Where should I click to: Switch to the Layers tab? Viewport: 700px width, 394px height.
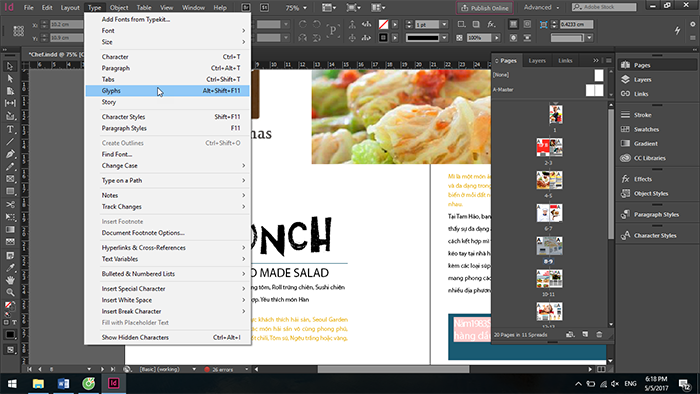tap(537, 61)
